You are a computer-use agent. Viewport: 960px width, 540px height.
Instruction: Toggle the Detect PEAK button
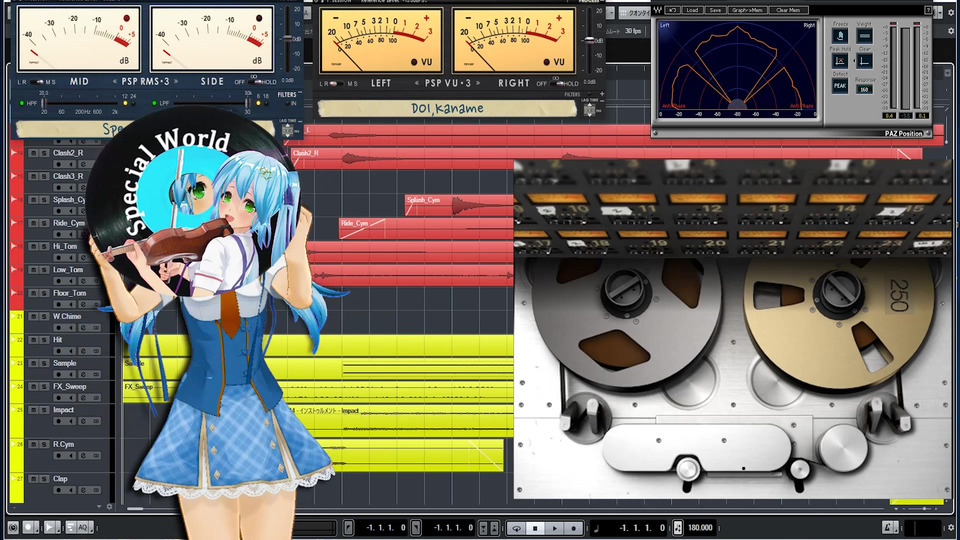click(x=840, y=86)
